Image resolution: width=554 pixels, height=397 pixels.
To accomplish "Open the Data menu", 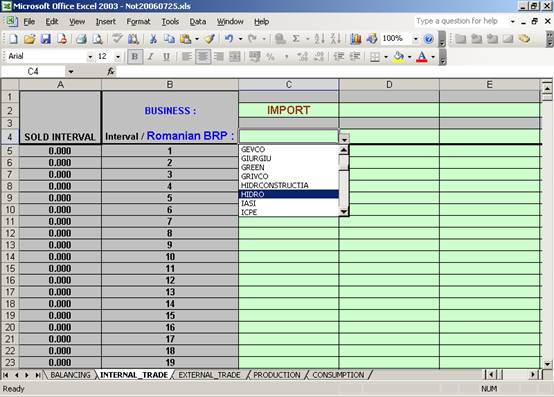I will tap(198, 22).
